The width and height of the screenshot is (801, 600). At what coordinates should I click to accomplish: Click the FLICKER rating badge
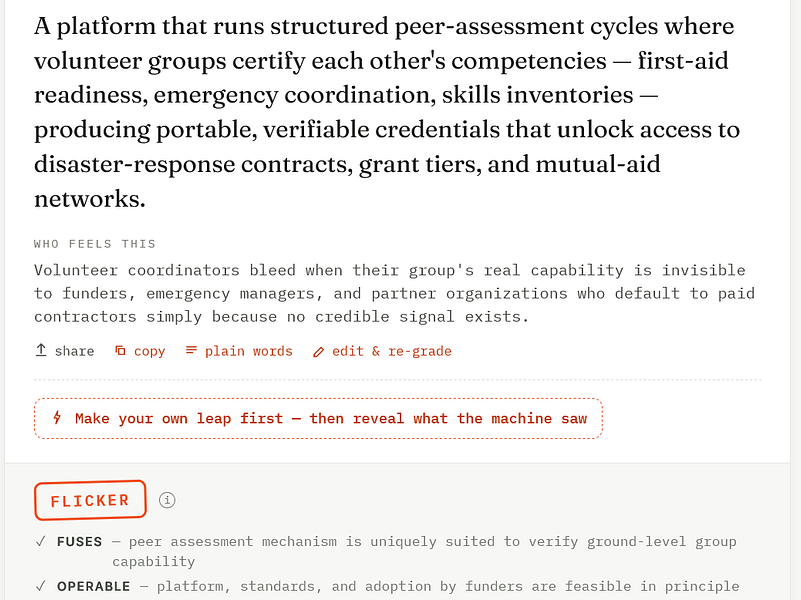[x=90, y=500]
